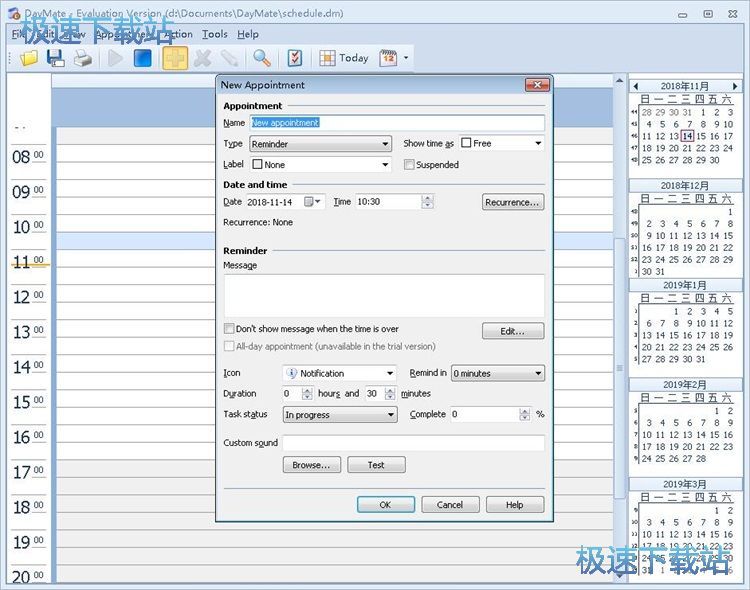Click the save floppy disk icon
Viewport: 750px width, 590px height.
tap(56, 58)
